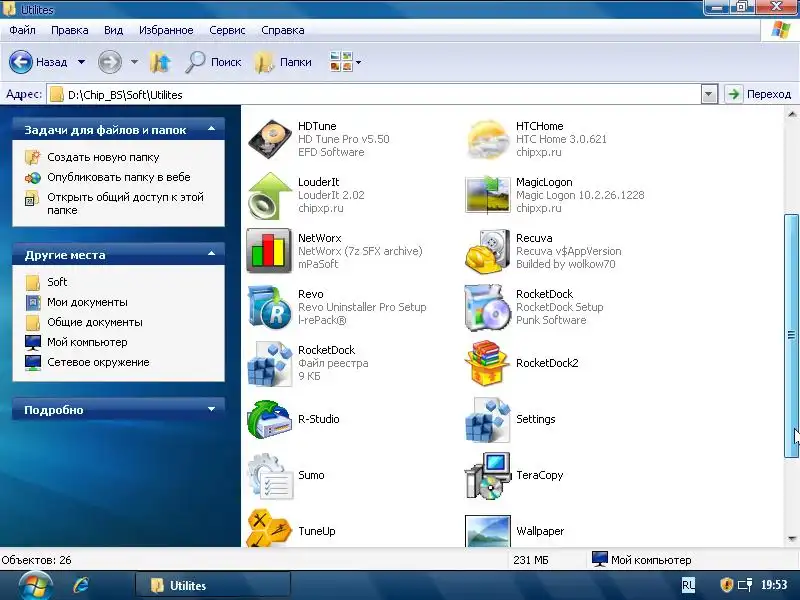Click the TeraCopy file name label

(x=539, y=475)
